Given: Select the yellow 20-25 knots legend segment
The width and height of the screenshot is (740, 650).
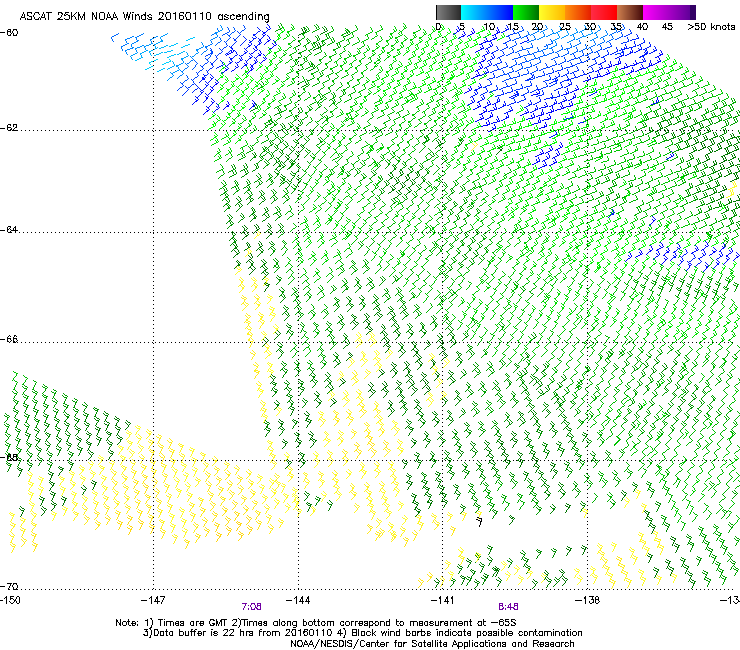Looking at the screenshot, I should click(x=552, y=12).
